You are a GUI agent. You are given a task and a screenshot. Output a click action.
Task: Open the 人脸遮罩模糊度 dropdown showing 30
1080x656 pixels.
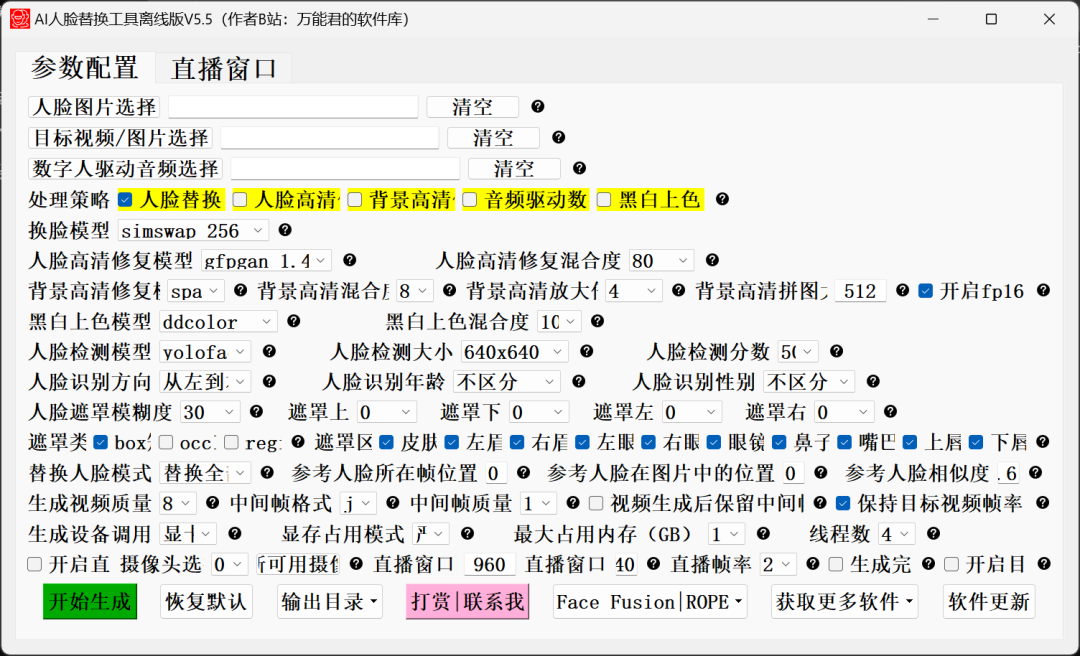[x=210, y=412]
